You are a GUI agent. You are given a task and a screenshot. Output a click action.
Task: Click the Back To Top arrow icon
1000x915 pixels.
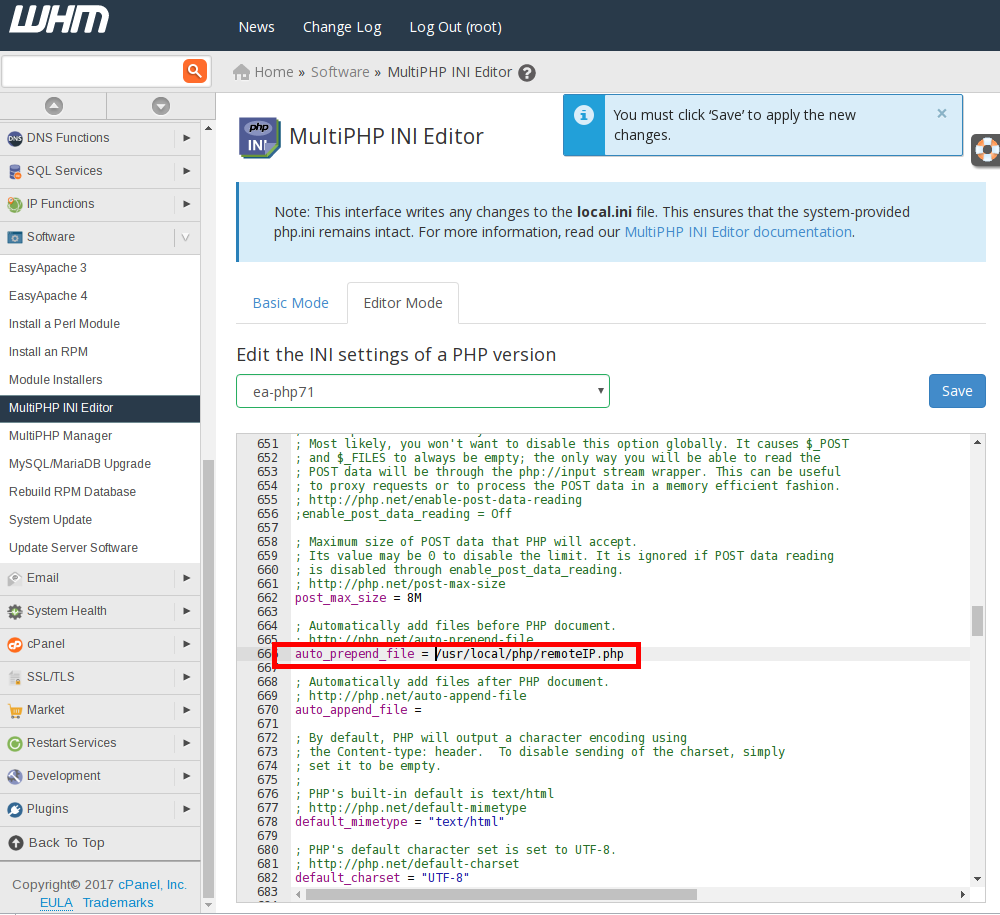(16, 843)
